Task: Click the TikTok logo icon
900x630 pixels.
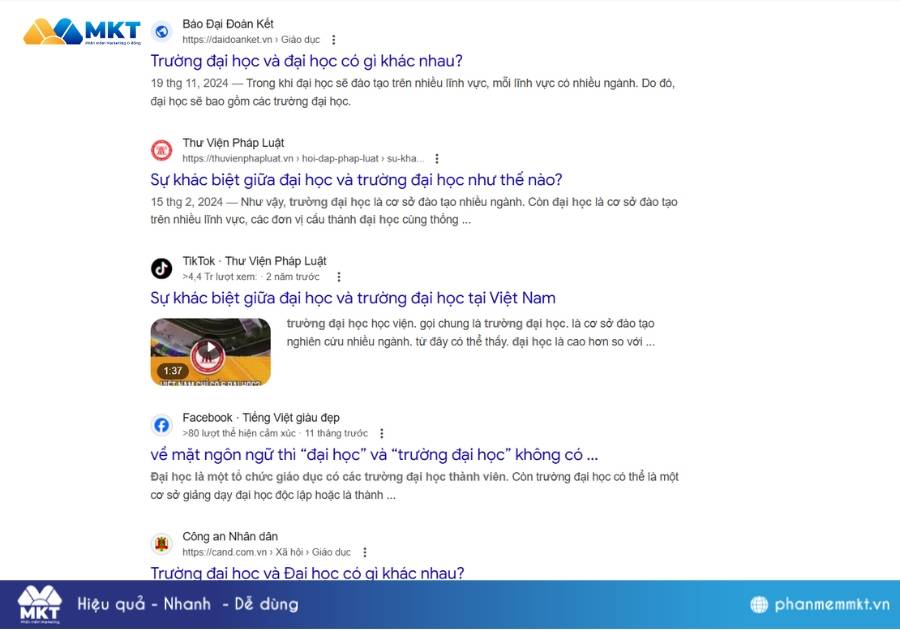Action: point(162,269)
